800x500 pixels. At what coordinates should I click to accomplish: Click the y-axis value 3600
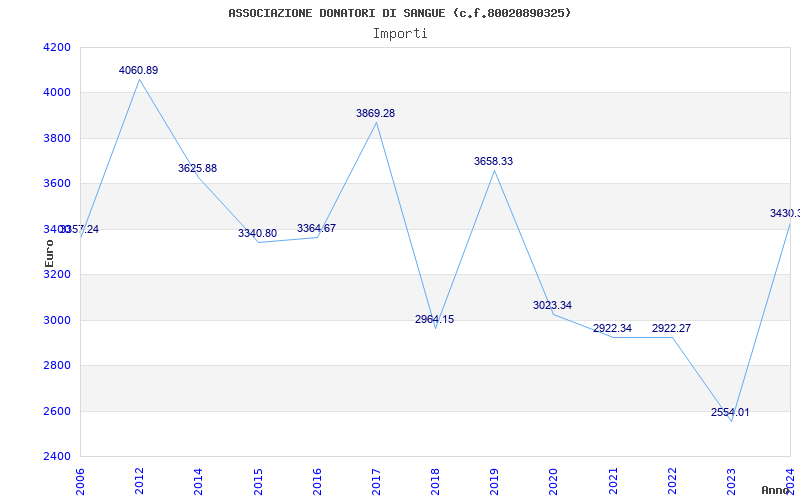pyautogui.click(x=57, y=184)
